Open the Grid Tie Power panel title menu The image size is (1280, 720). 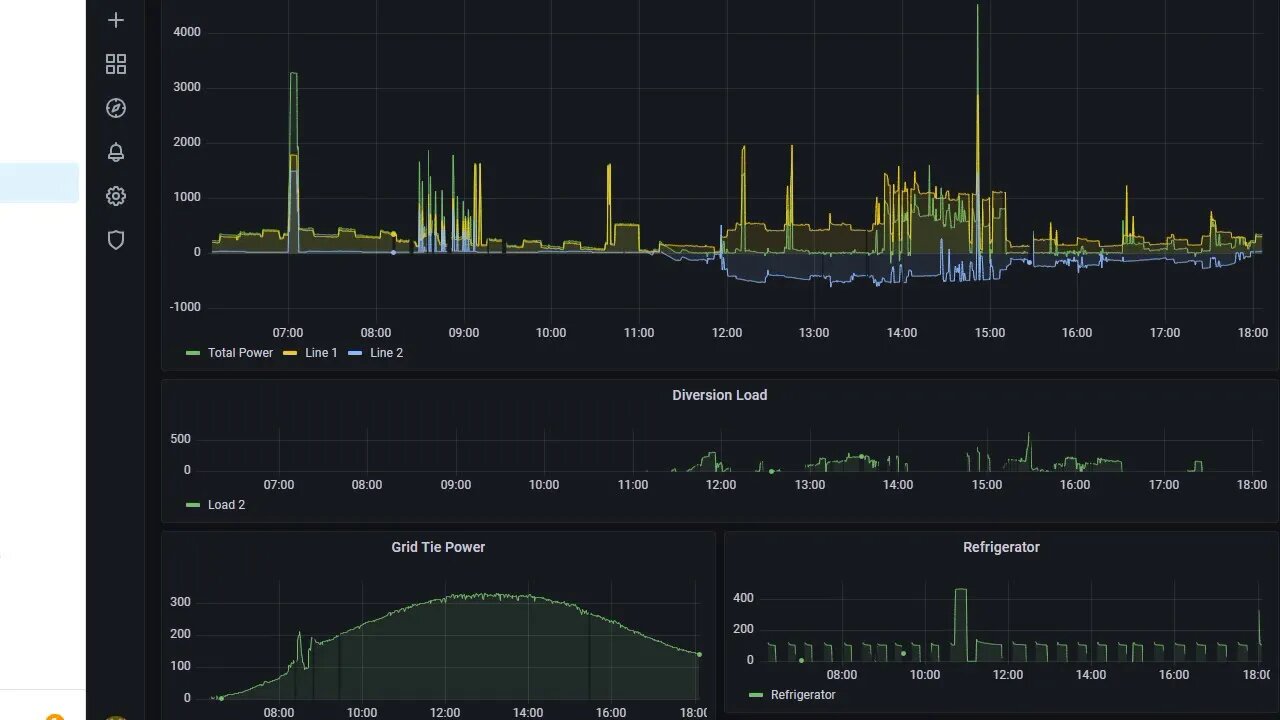(x=438, y=547)
